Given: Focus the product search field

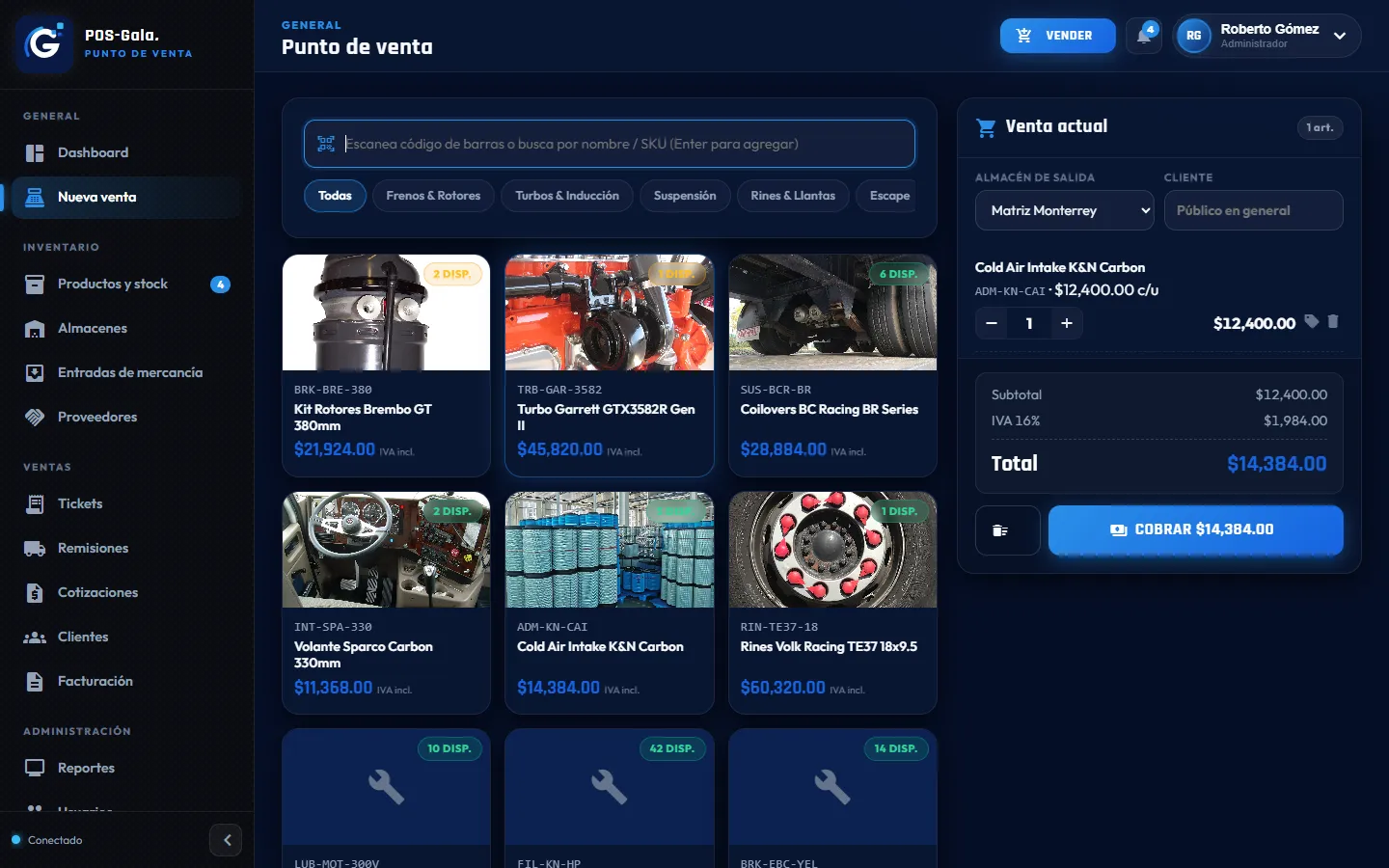Looking at the screenshot, I should pyautogui.click(x=610, y=144).
